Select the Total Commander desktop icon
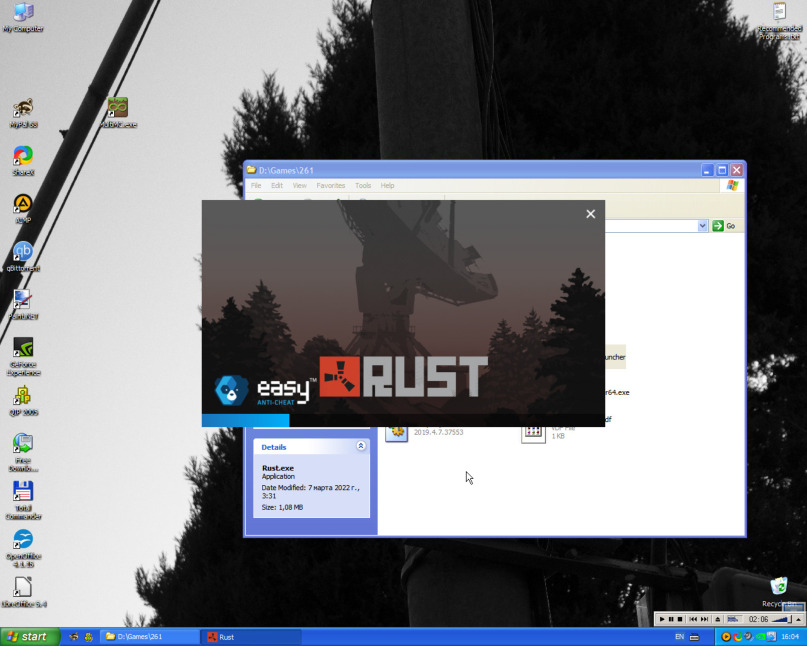 23,500
